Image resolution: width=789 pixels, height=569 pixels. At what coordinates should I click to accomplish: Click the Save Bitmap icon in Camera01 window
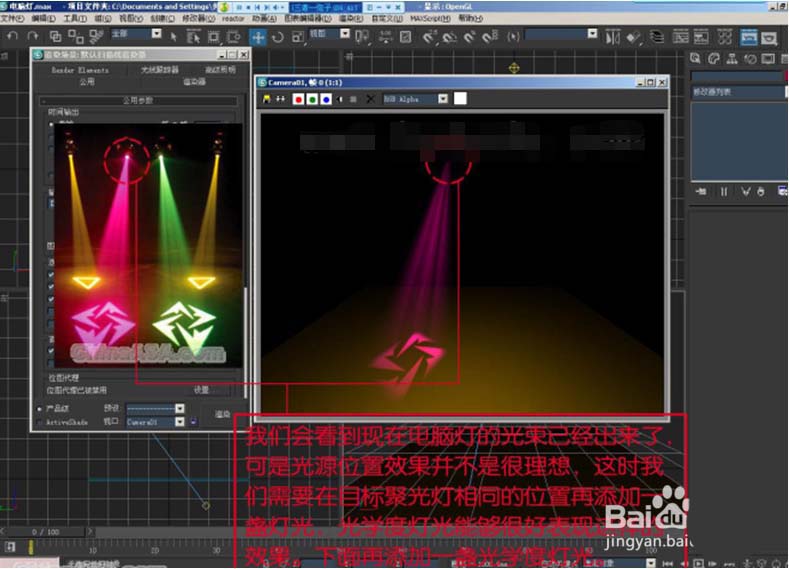267,99
